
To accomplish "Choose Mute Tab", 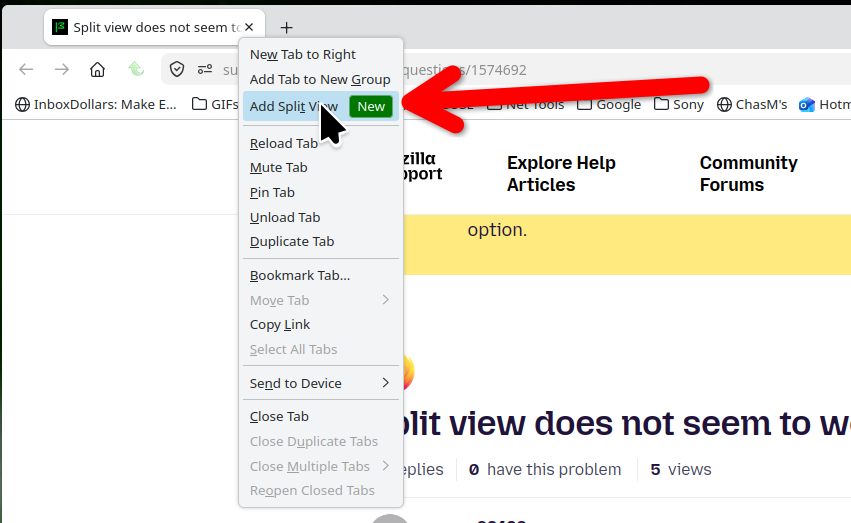I will tap(321, 168).
